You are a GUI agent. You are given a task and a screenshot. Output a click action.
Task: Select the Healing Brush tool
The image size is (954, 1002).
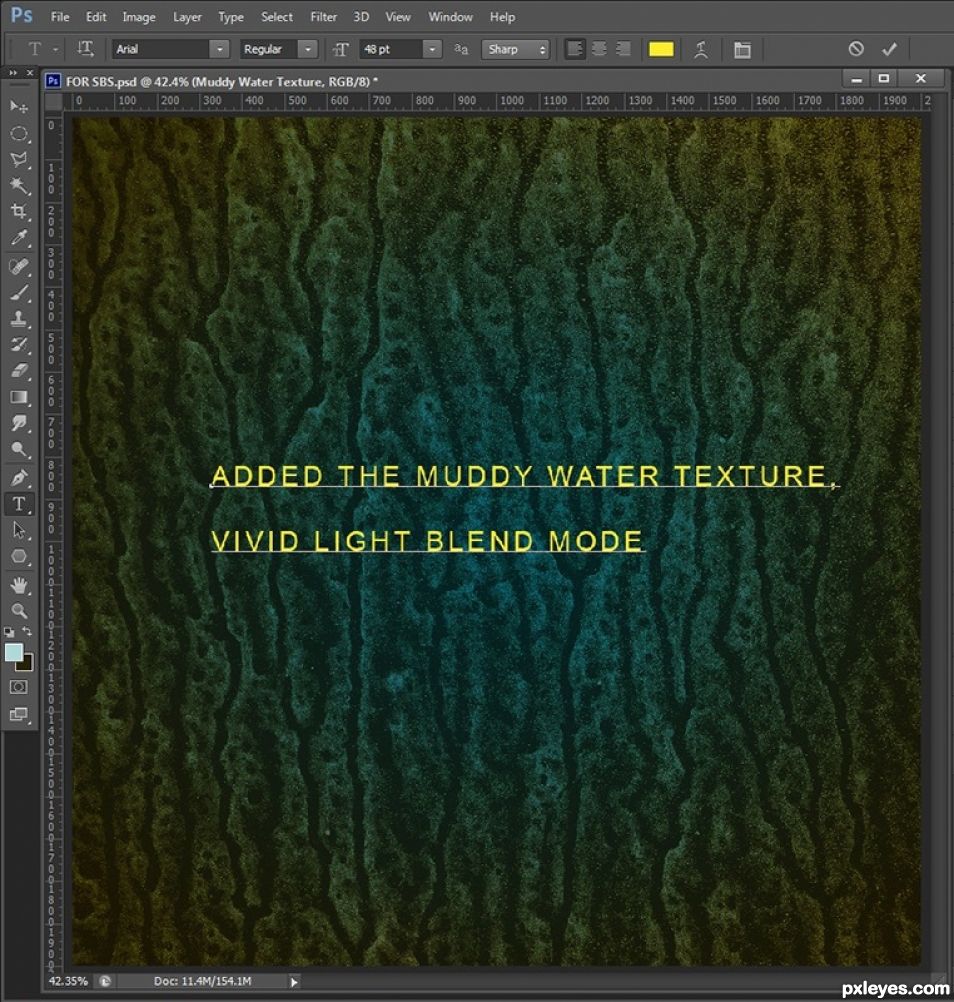pyautogui.click(x=19, y=266)
